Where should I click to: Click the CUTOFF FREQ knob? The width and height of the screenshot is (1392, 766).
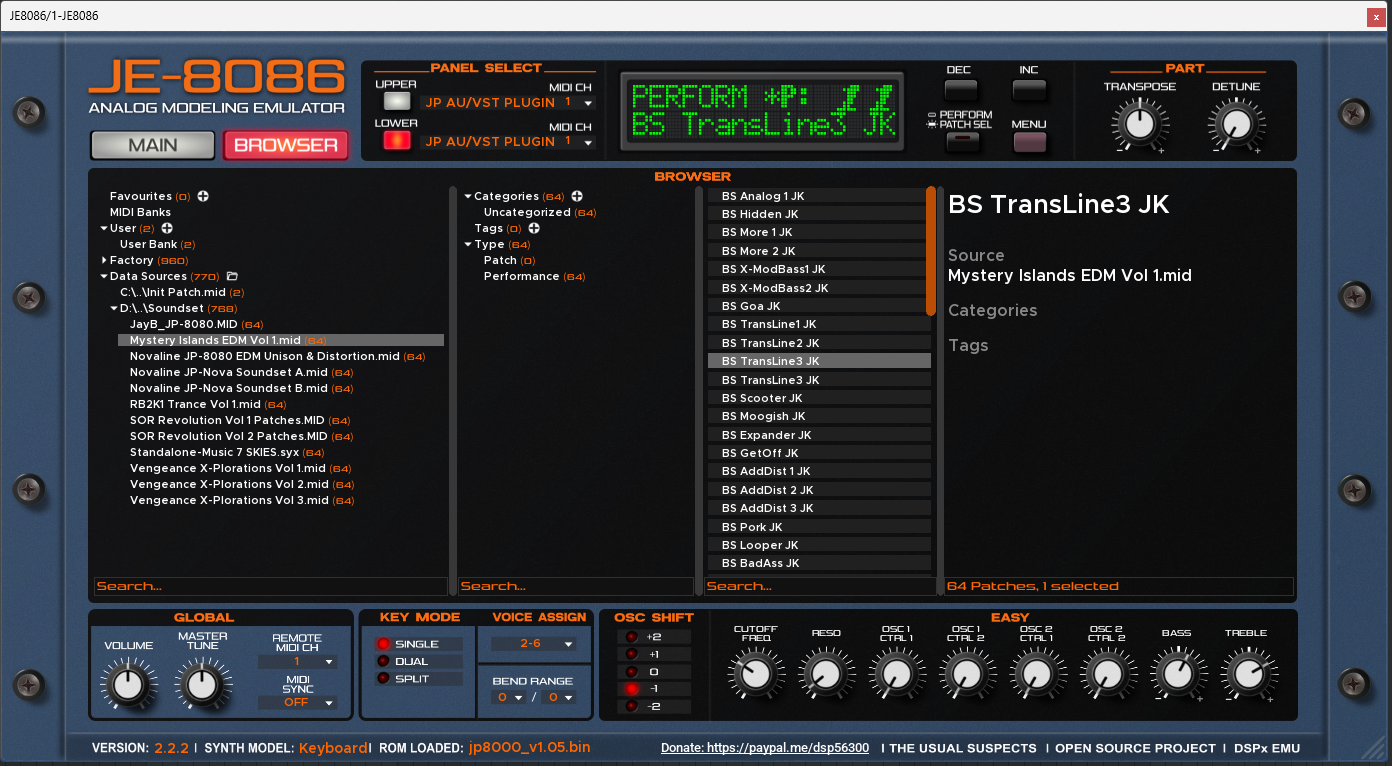pyautogui.click(x=755, y=674)
